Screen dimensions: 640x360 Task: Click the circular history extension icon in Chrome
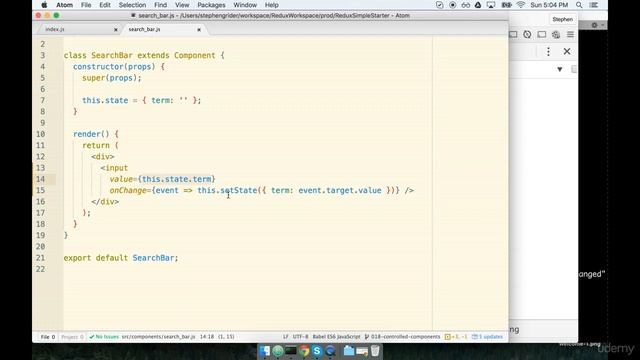coord(527,35)
